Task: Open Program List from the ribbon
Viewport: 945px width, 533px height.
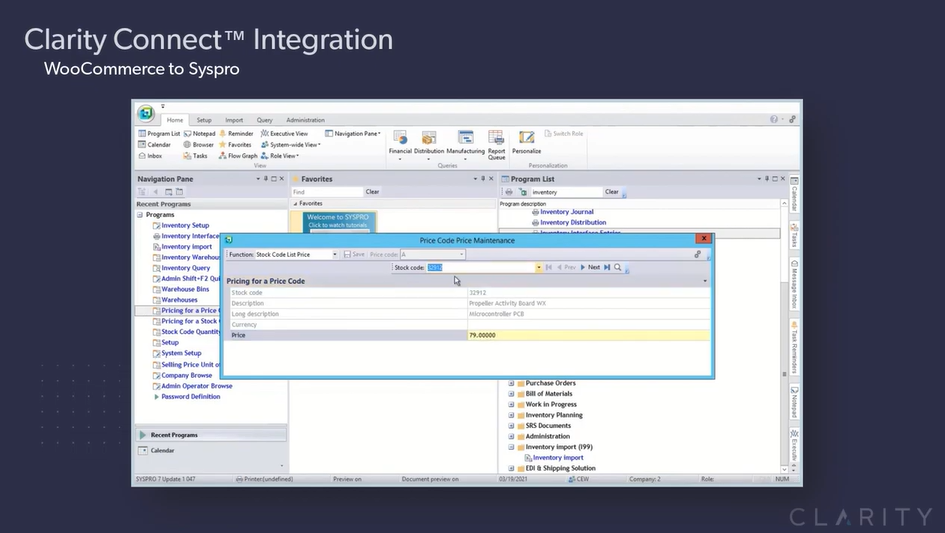Action: (159, 134)
